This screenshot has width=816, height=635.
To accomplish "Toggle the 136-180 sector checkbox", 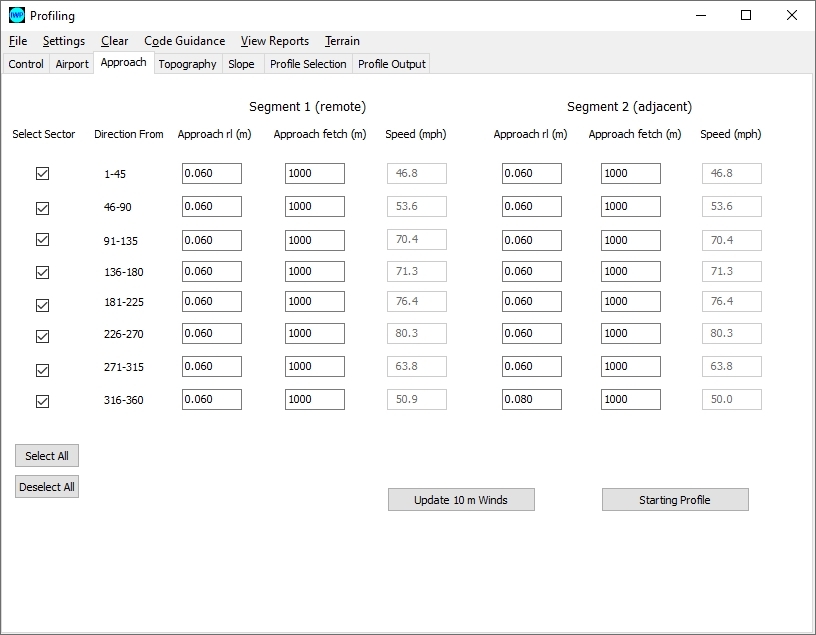I will coord(42,272).
